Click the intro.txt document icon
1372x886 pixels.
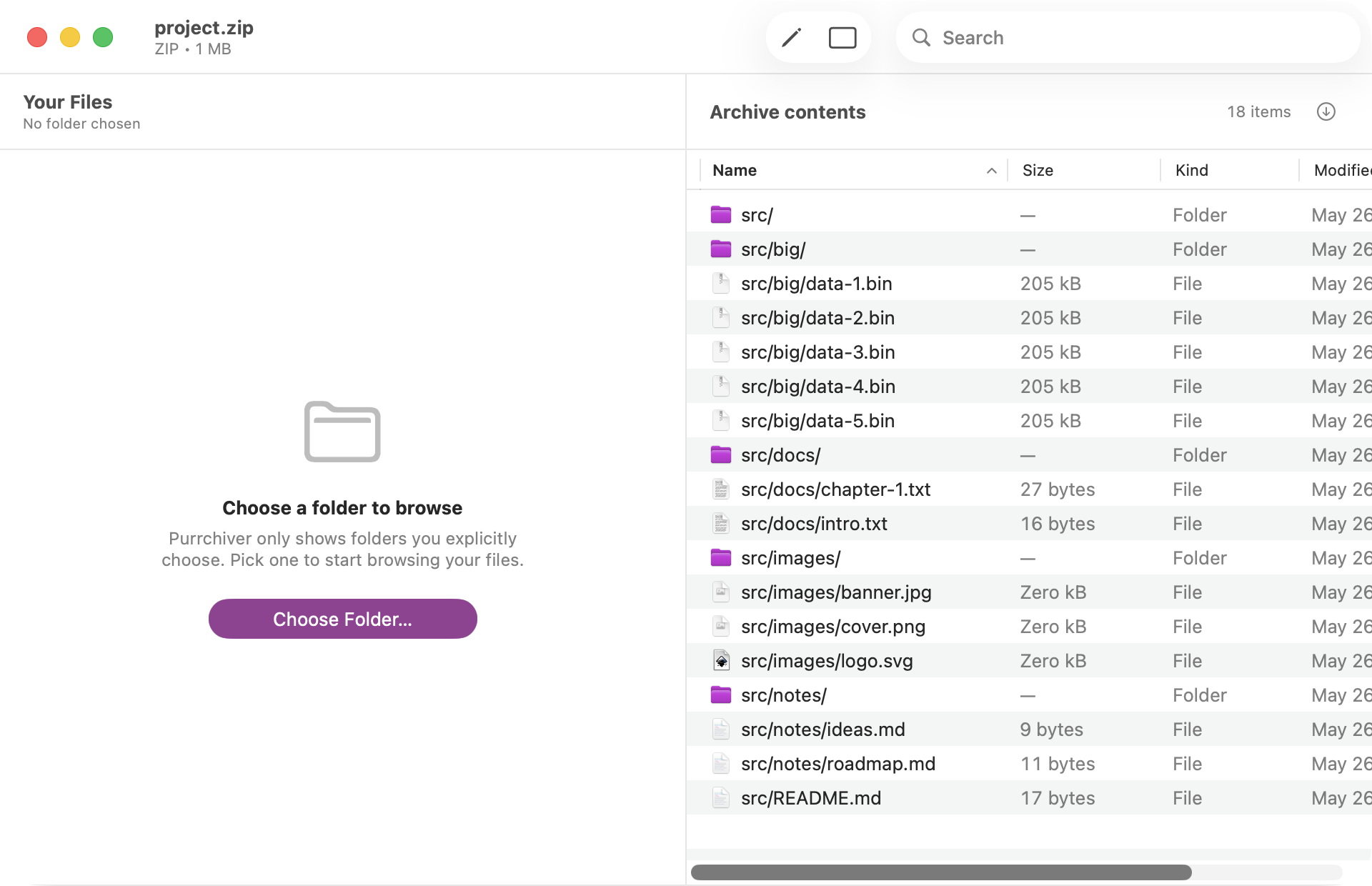point(721,523)
